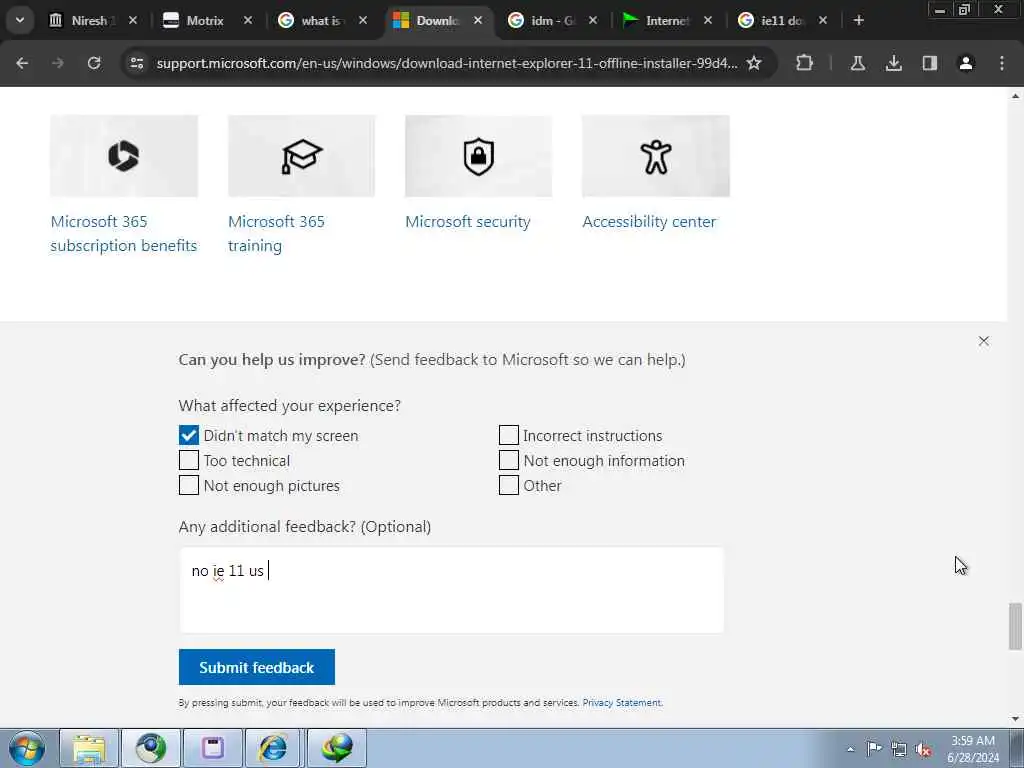Go forward to the next page
The image size is (1024, 768).
[x=58, y=63]
